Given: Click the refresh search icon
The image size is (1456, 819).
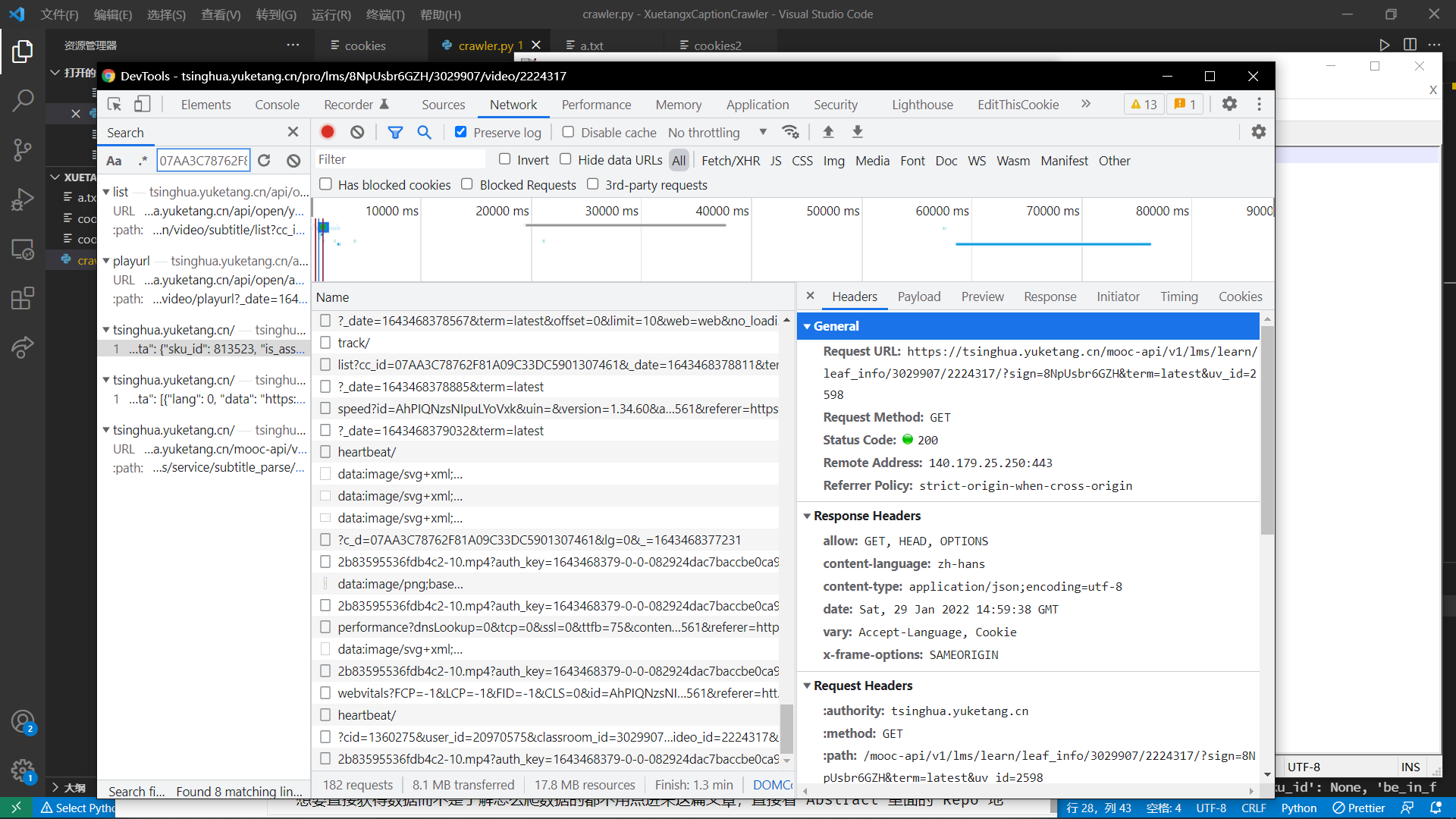Looking at the screenshot, I should pyautogui.click(x=264, y=160).
